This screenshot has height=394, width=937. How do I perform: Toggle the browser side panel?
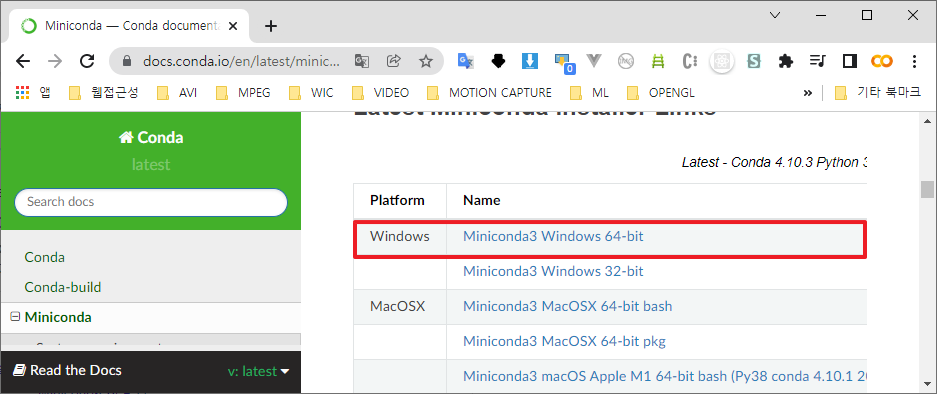pyautogui.click(x=850, y=61)
